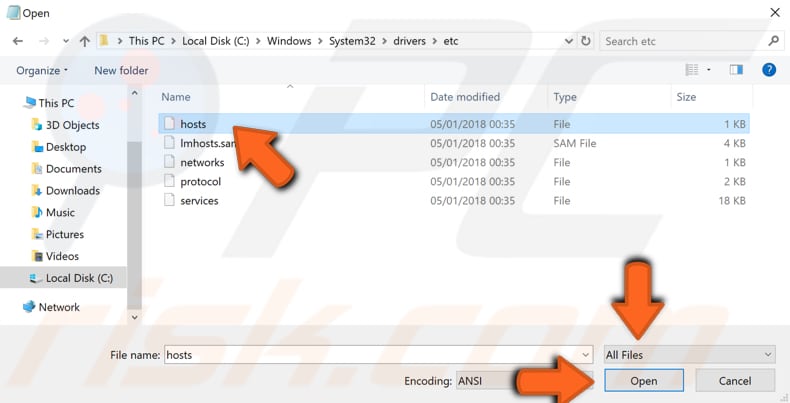Open Desktop in the sidebar

click(x=66, y=147)
